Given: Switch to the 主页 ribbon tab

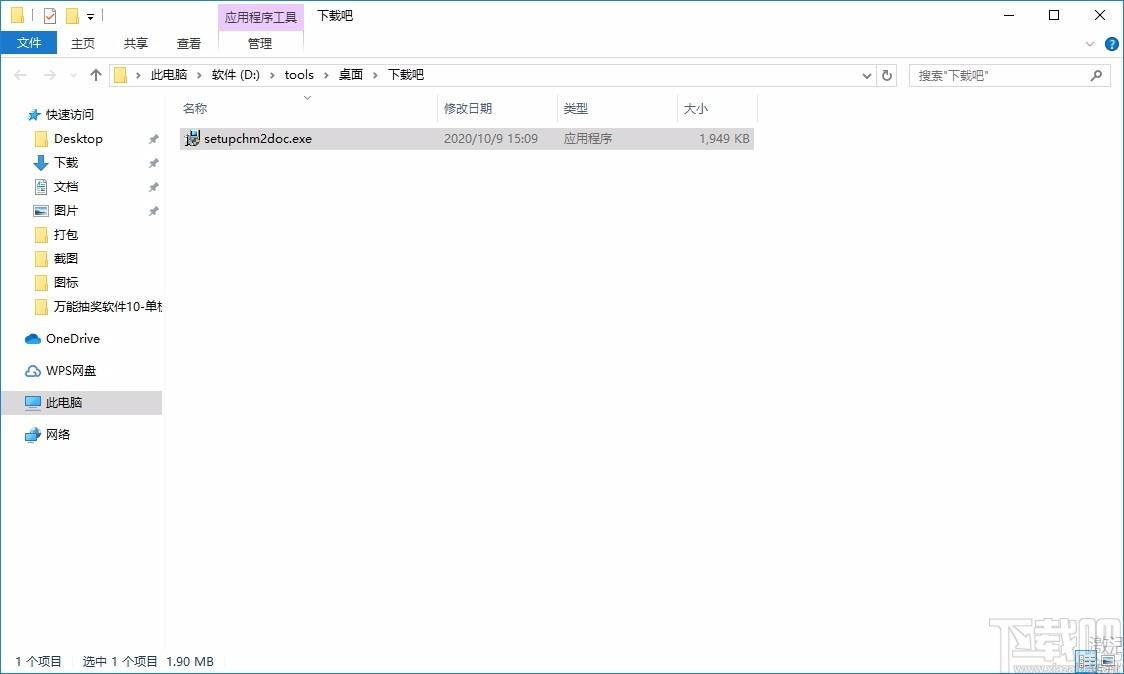Looking at the screenshot, I should pos(82,43).
